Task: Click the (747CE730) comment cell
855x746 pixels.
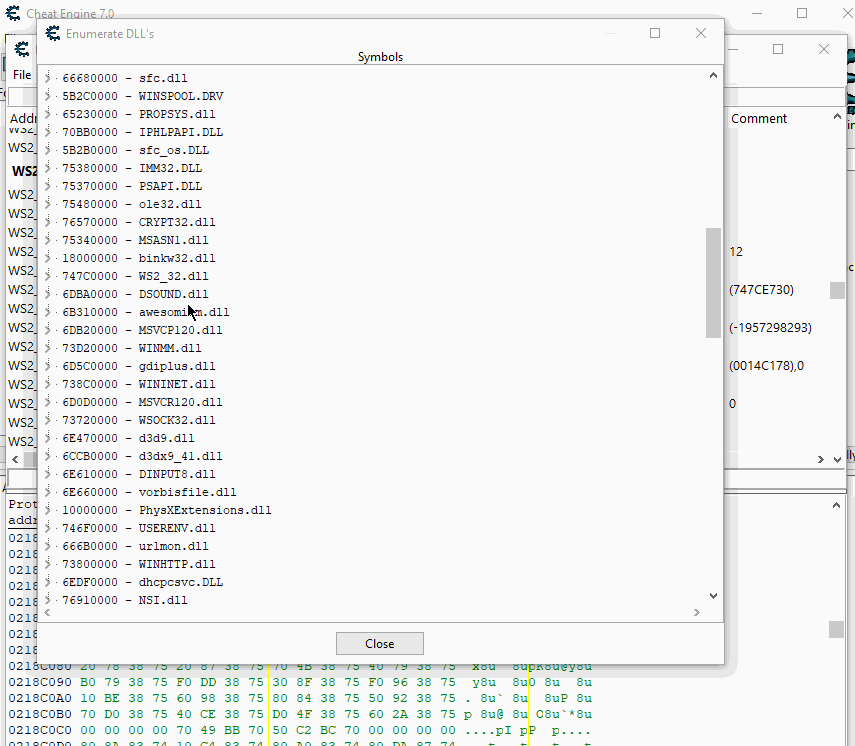Action: coord(761,290)
